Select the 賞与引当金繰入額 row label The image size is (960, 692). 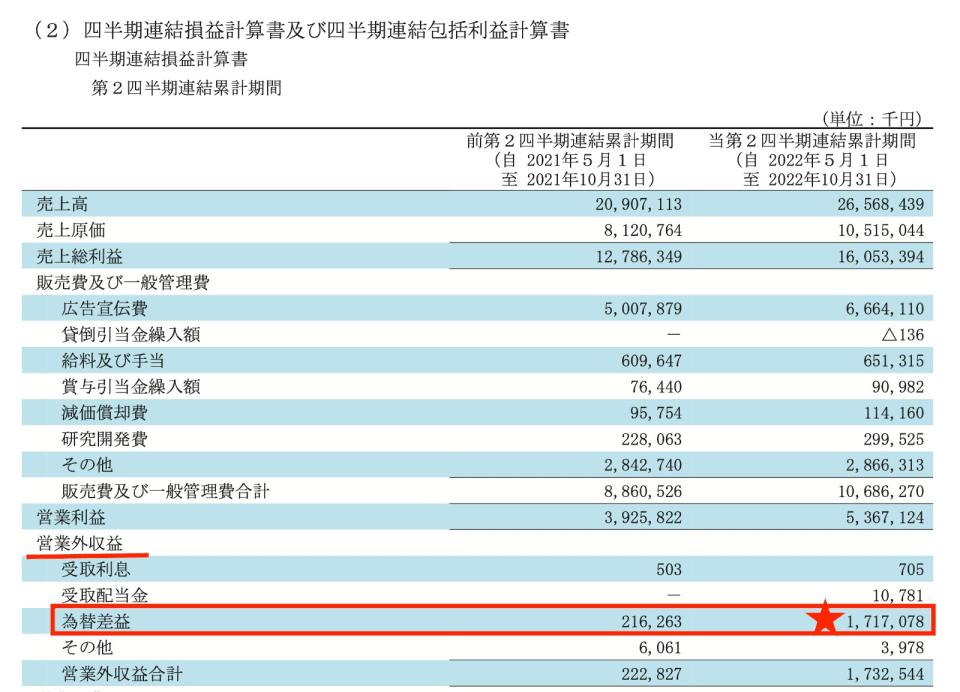130,387
